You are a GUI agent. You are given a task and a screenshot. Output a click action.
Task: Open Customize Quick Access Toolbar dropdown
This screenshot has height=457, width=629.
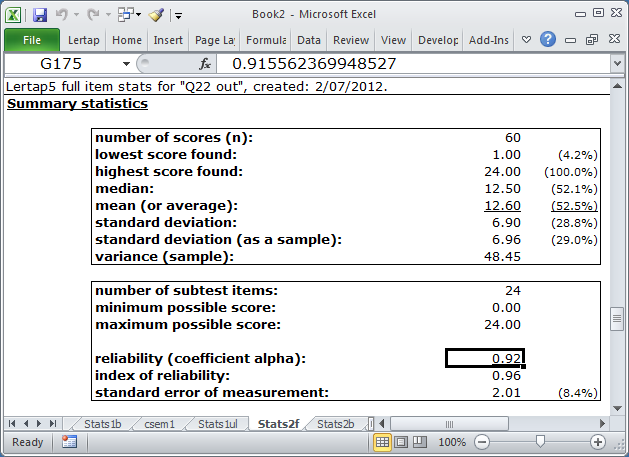coord(178,15)
